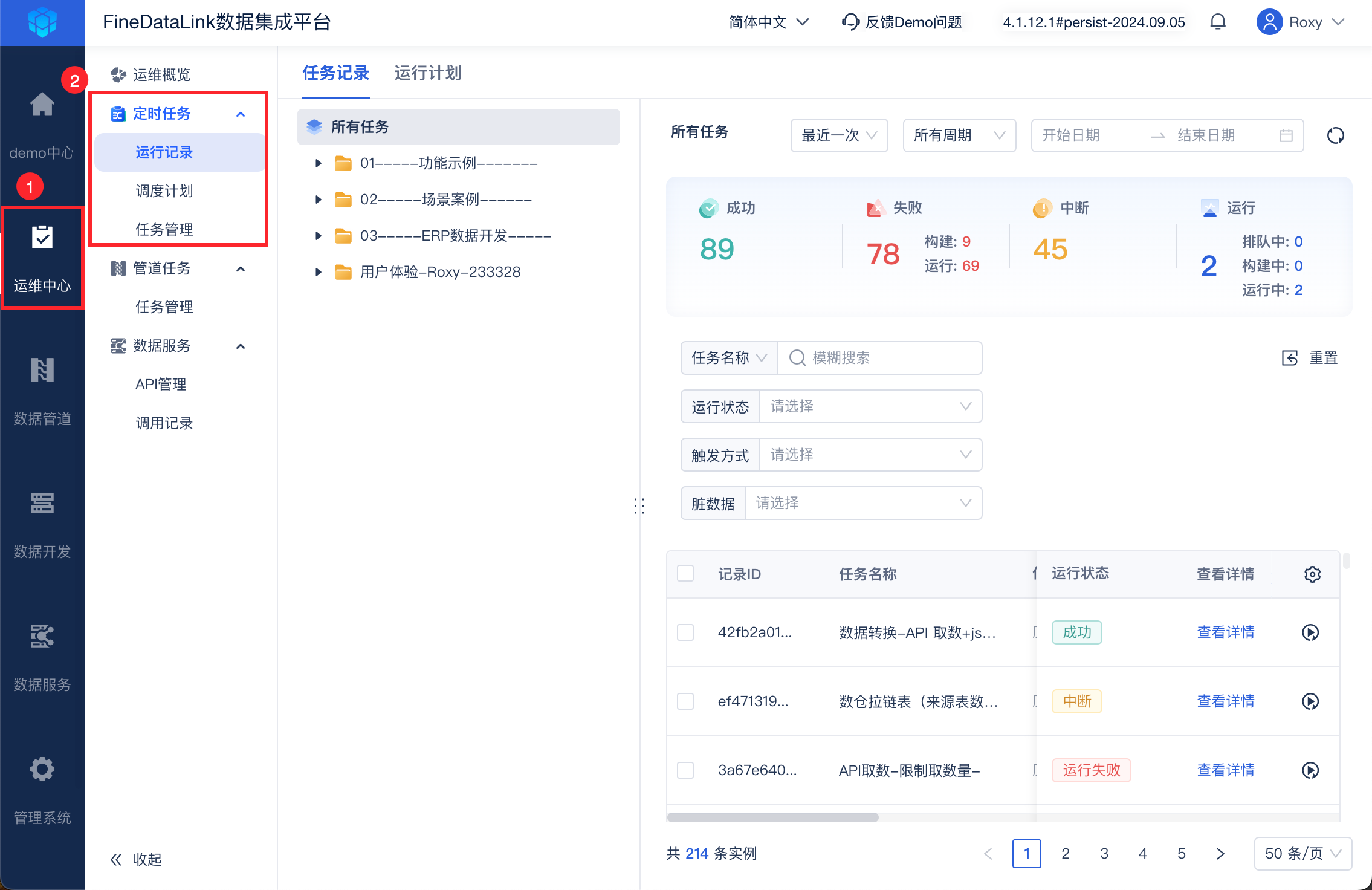Open 管理系统 gear icon in sidebar
The image size is (1372, 890).
[x=42, y=769]
